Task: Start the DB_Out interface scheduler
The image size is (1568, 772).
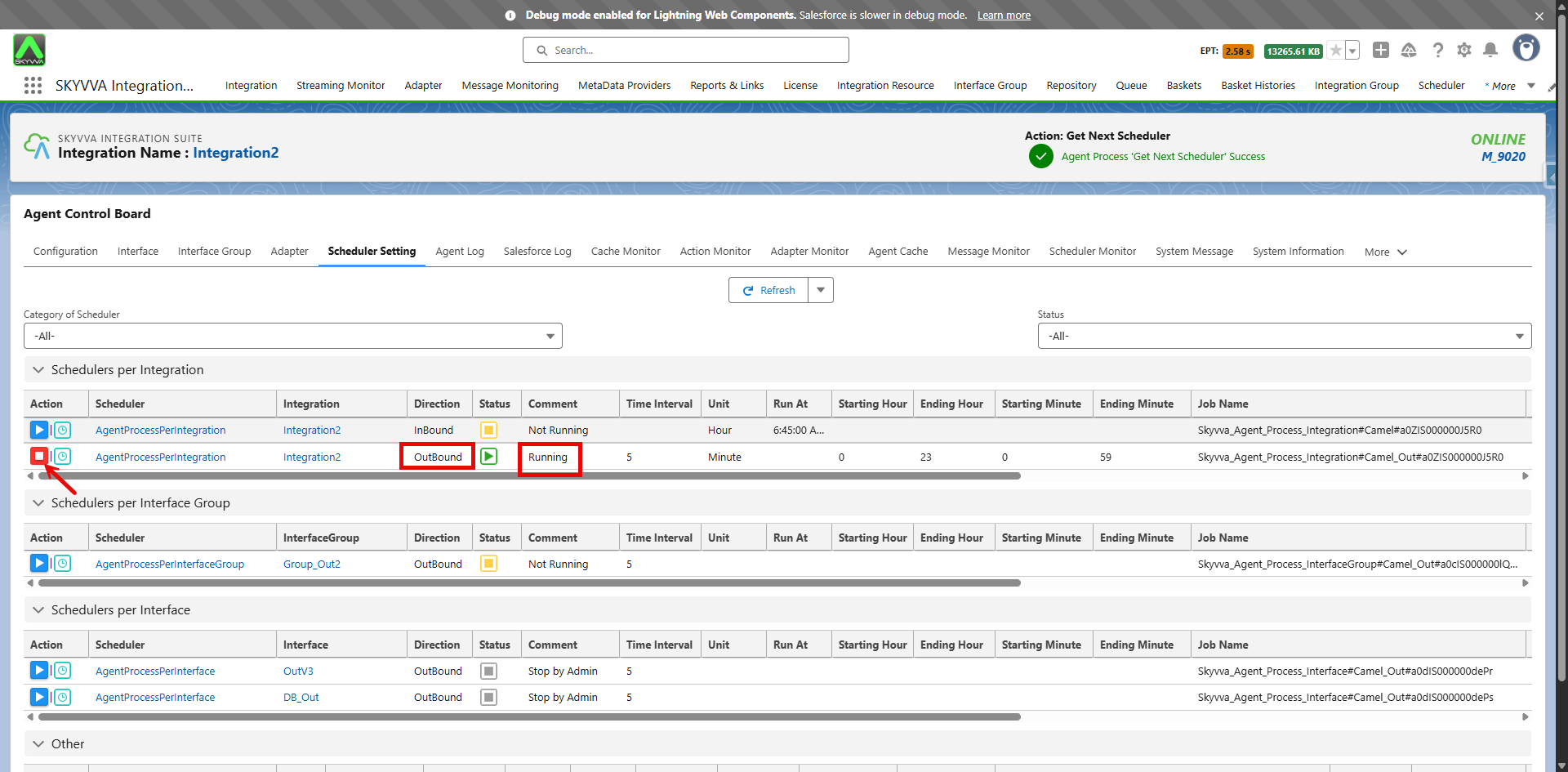Action: (x=38, y=697)
